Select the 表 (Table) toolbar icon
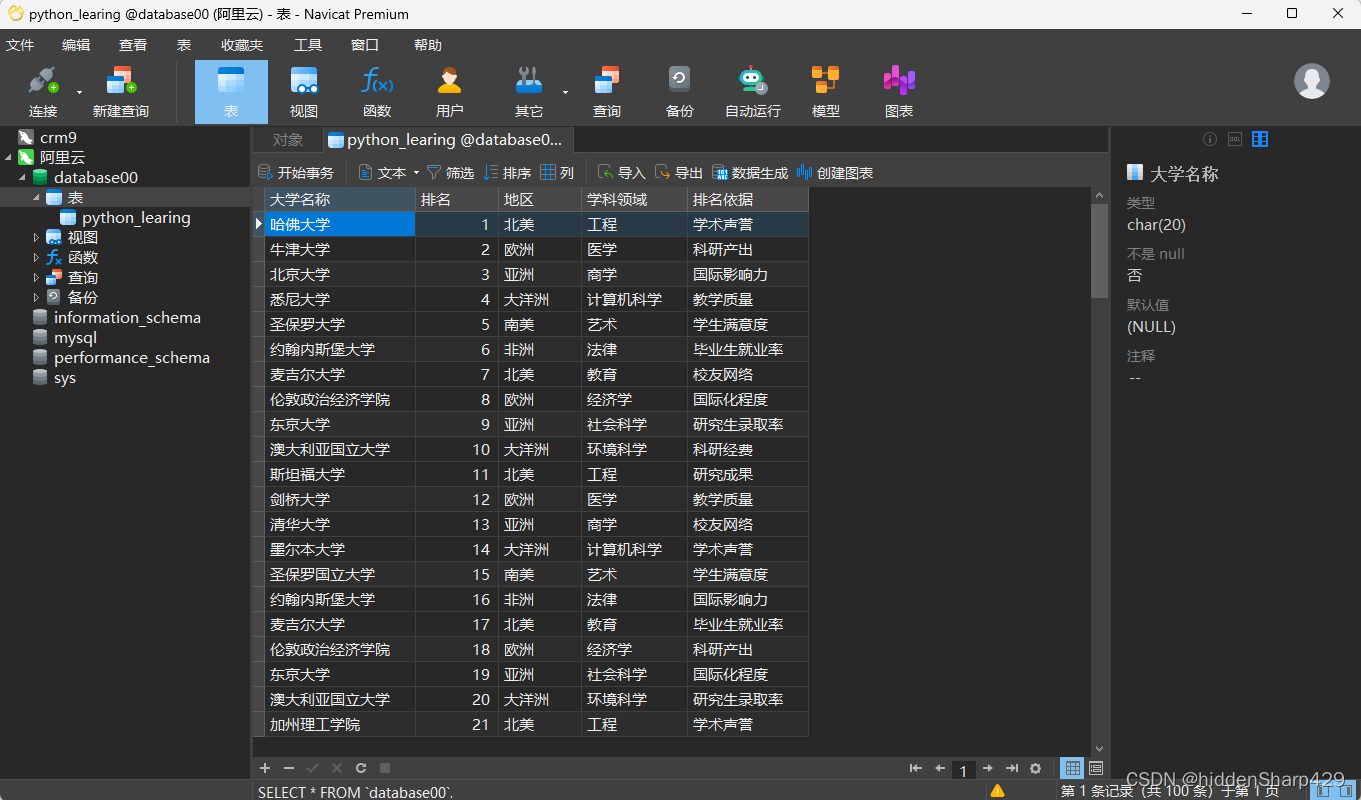 coord(231,91)
